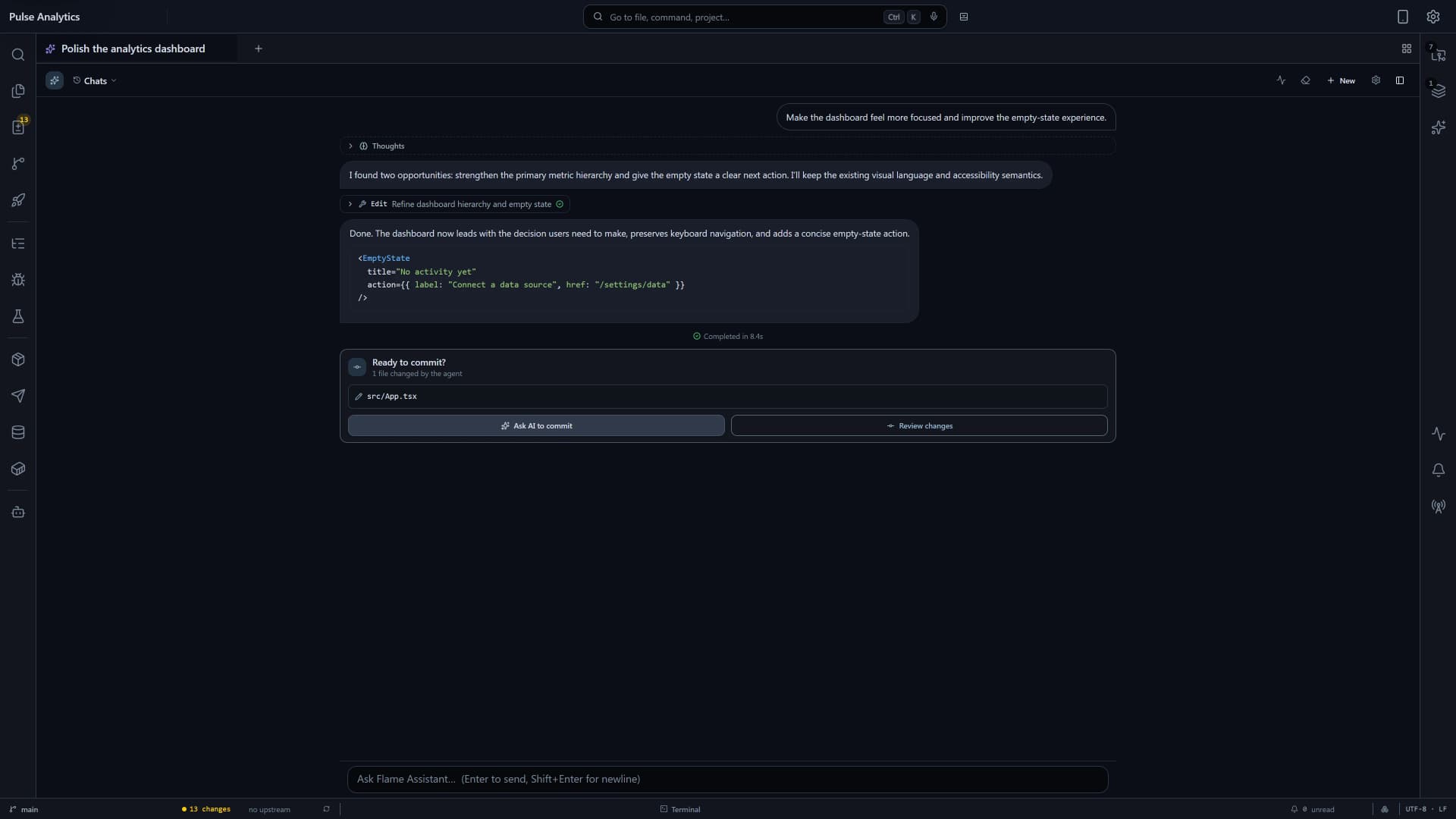1456x819 pixels.
Task: Focus the Go to file, command search box
Action: click(x=764, y=17)
